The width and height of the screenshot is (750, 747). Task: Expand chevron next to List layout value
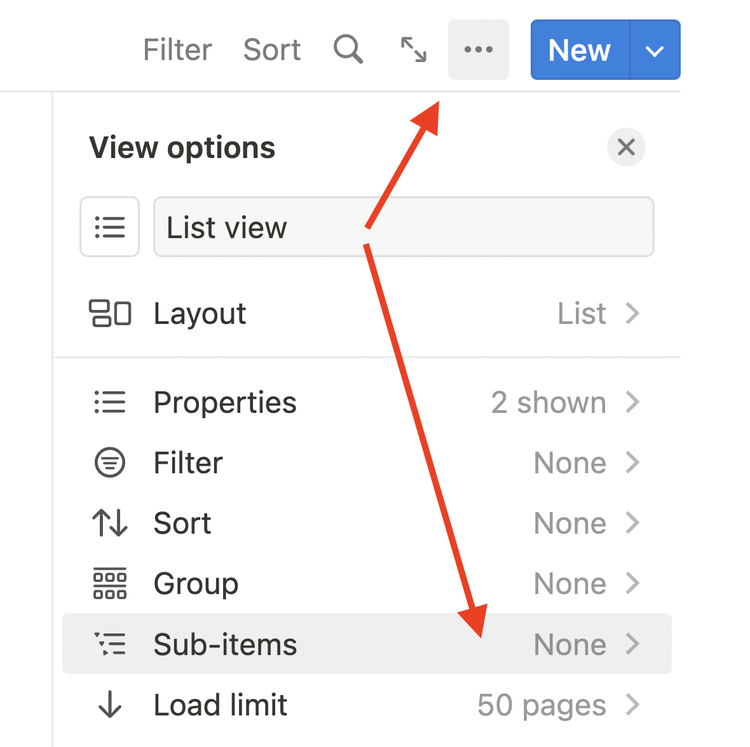[633, 313]
